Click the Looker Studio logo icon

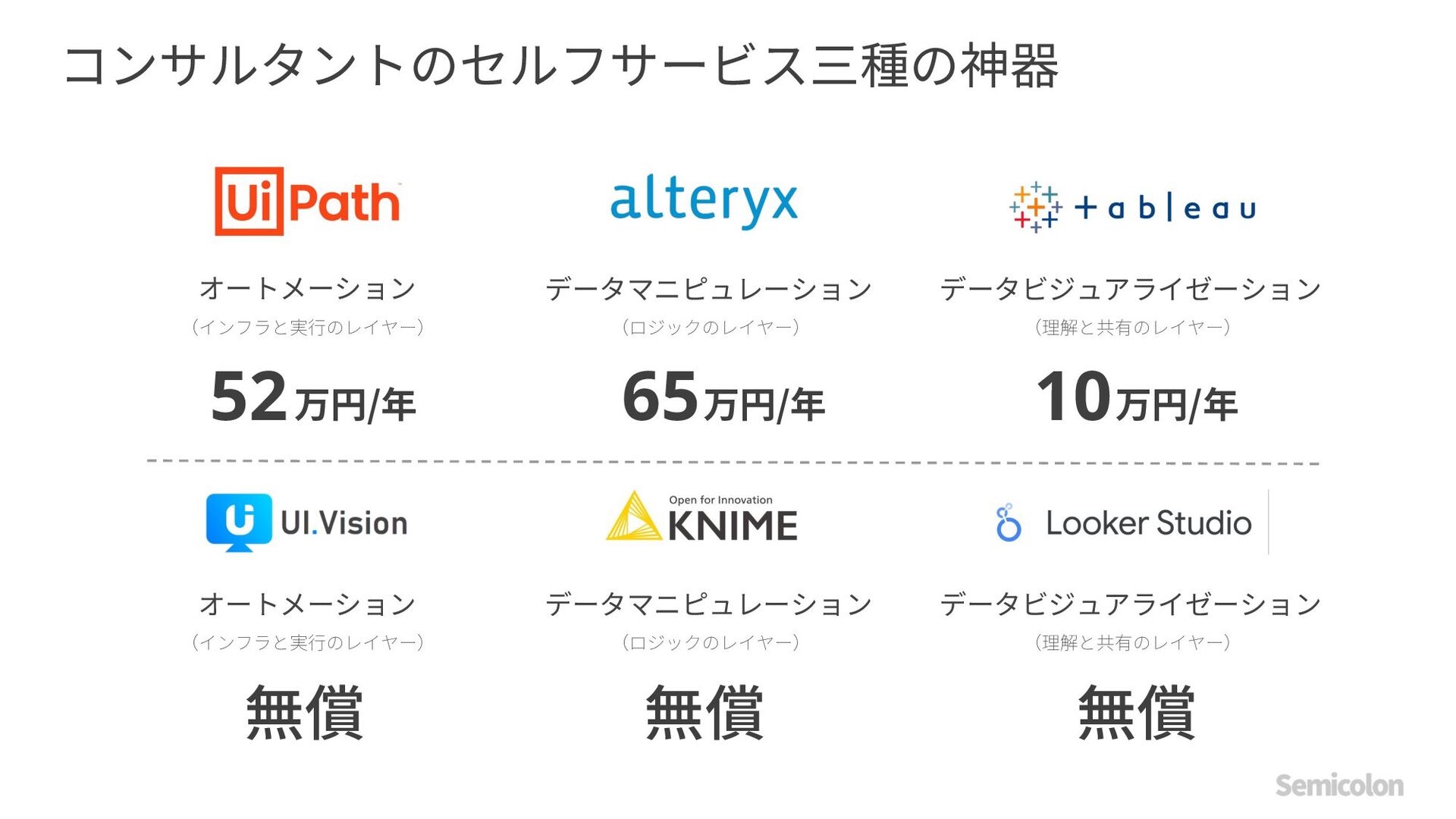click(x=1009, y=522)
